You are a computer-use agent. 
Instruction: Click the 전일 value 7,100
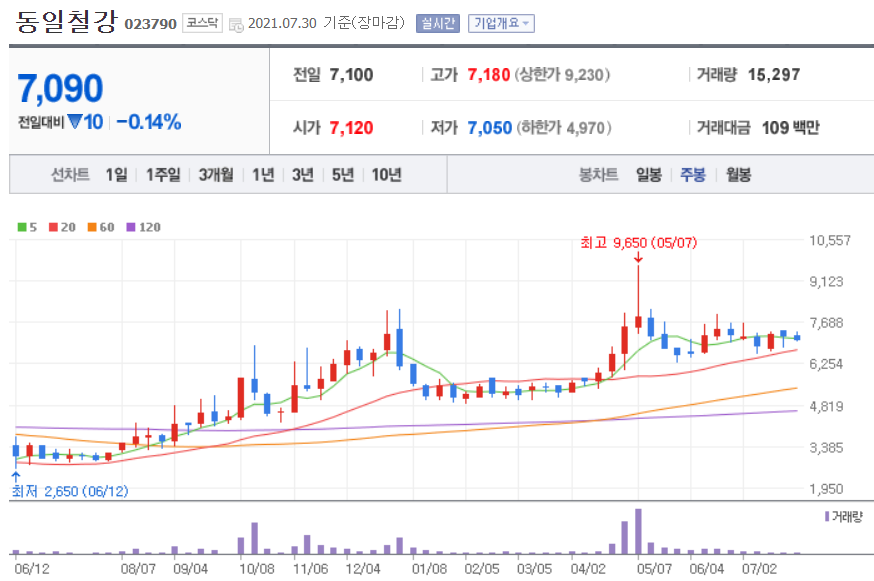click(x=351, y=75)
